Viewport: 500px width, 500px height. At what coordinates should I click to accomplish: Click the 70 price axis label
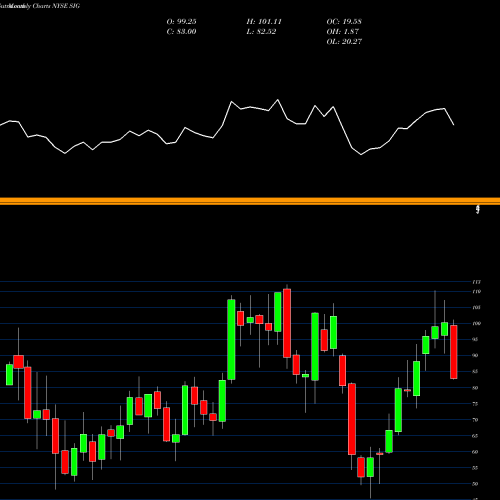475,420
